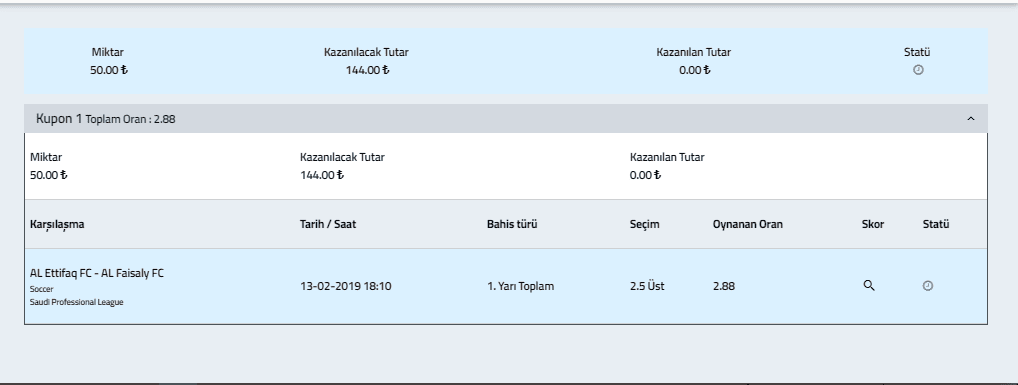
Task: Select the Seçim column header
Action: tap(644, 225)
